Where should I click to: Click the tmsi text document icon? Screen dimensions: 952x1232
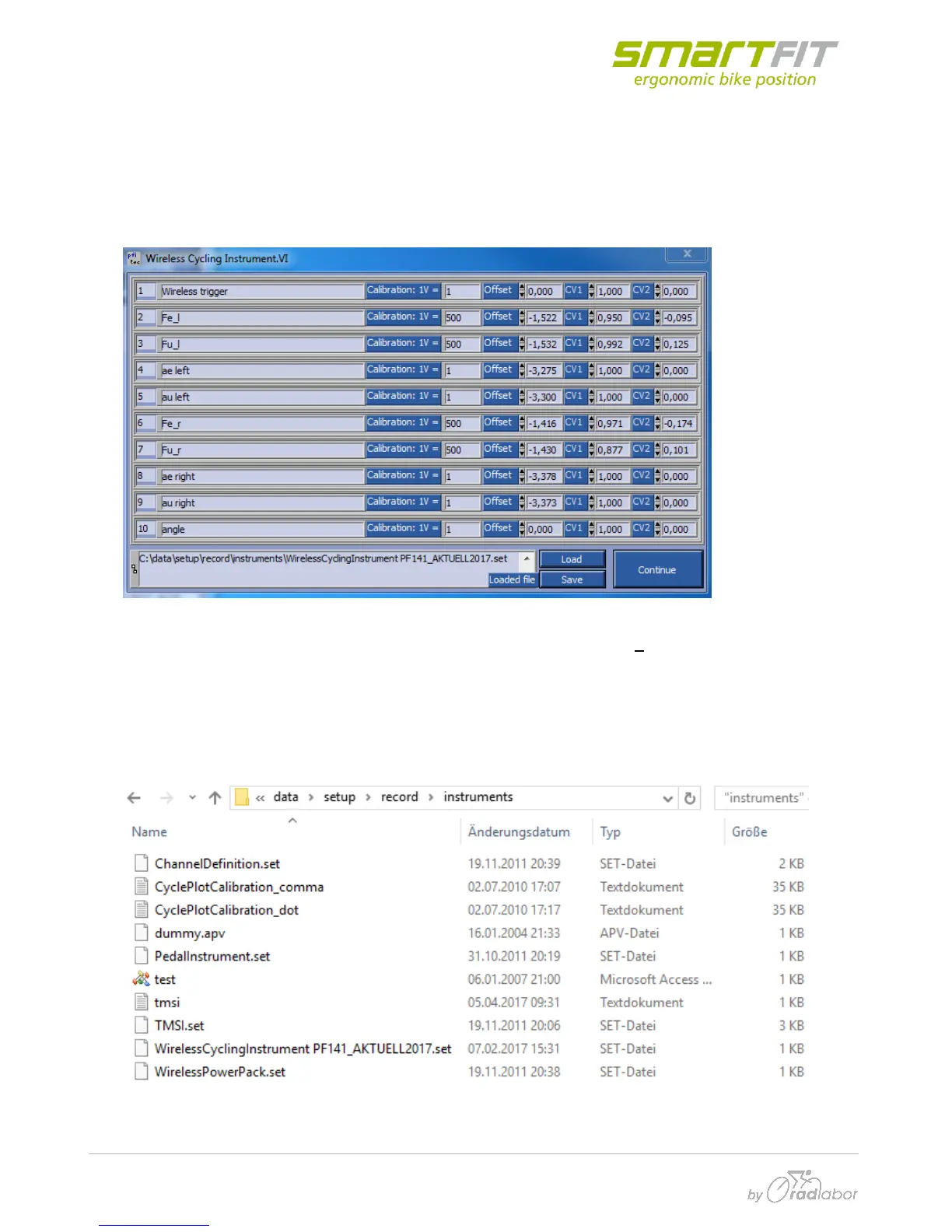[141, 1003]
